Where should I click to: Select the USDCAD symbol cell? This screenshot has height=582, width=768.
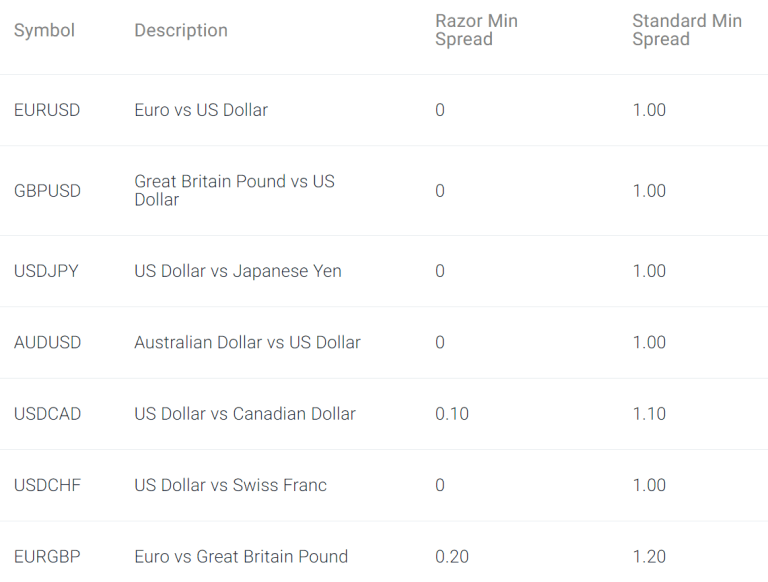click(x=48, y=414)
